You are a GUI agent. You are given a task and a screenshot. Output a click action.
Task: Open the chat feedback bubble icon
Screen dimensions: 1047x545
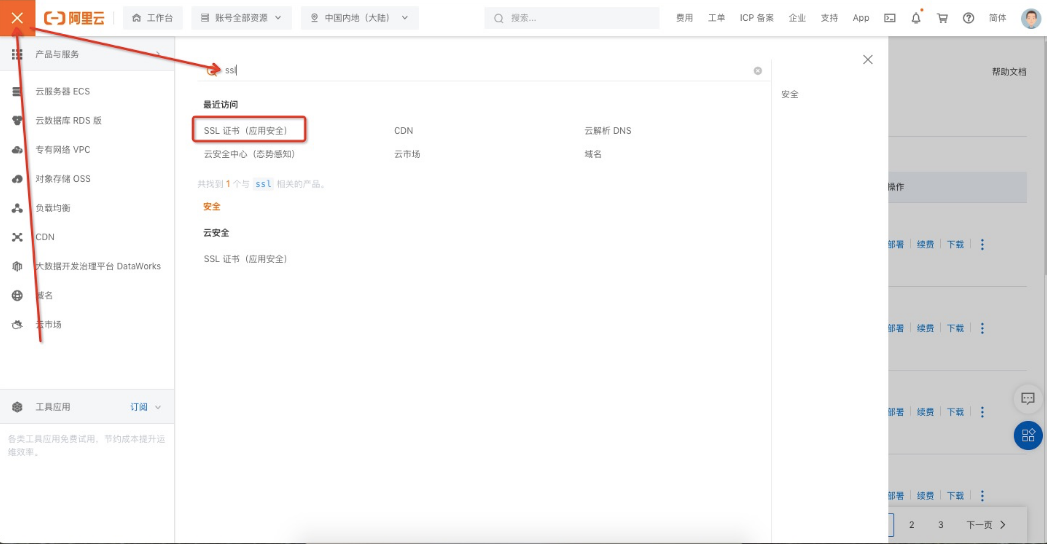(x=1028, y=399)
